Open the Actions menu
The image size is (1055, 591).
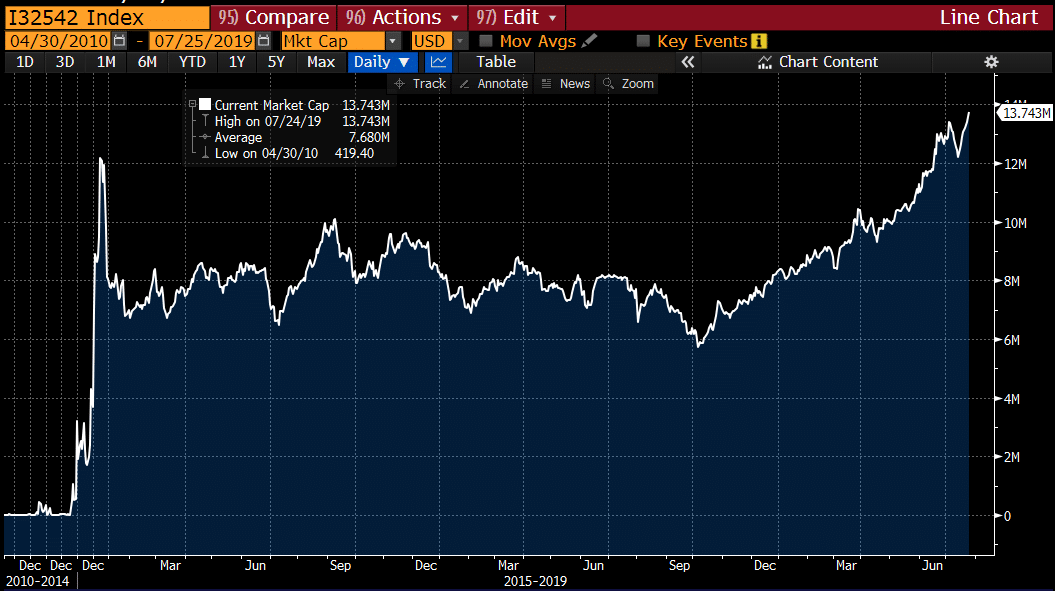[x=402, y=17]
